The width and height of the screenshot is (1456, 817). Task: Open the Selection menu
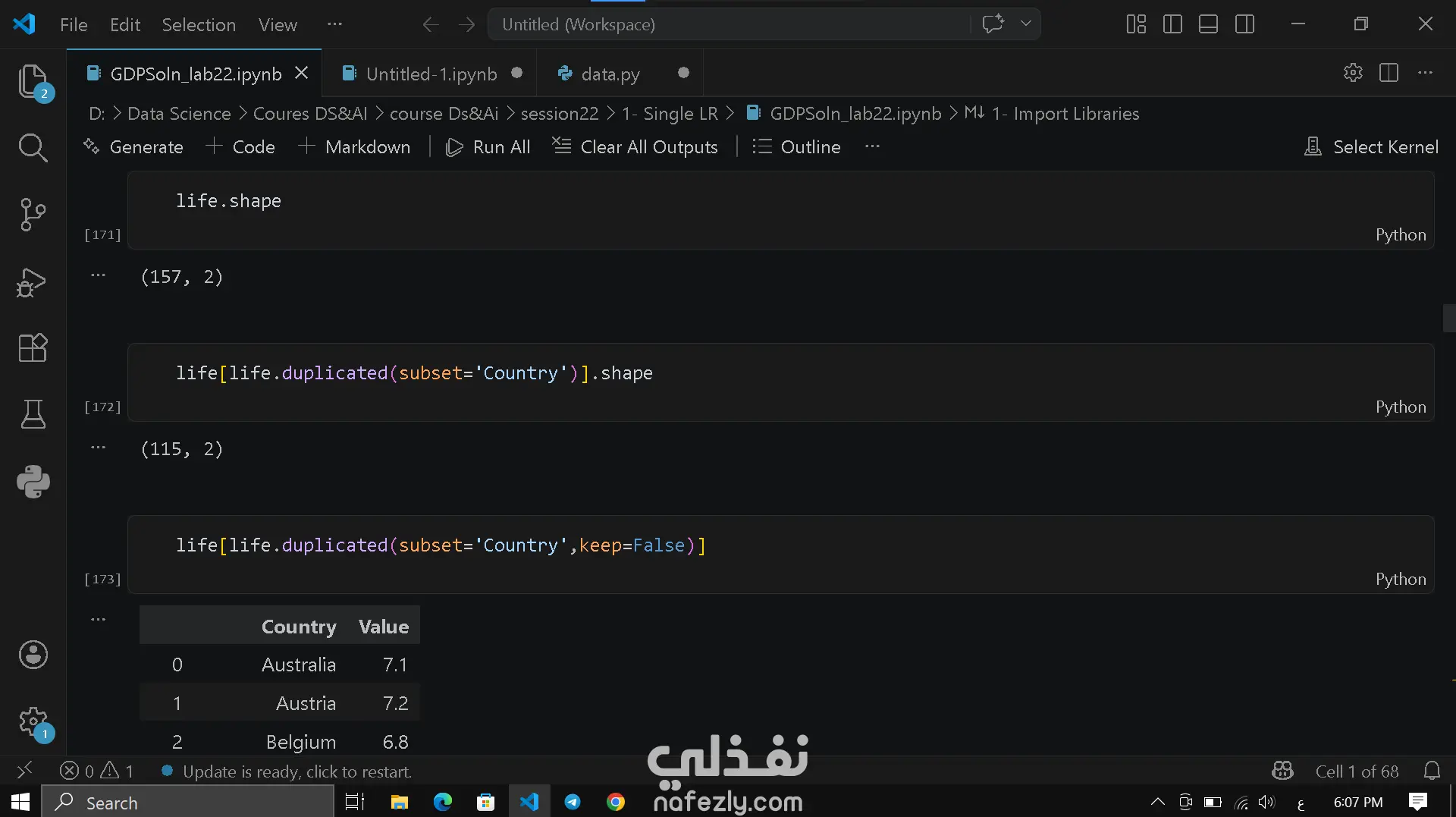(199, 24)
